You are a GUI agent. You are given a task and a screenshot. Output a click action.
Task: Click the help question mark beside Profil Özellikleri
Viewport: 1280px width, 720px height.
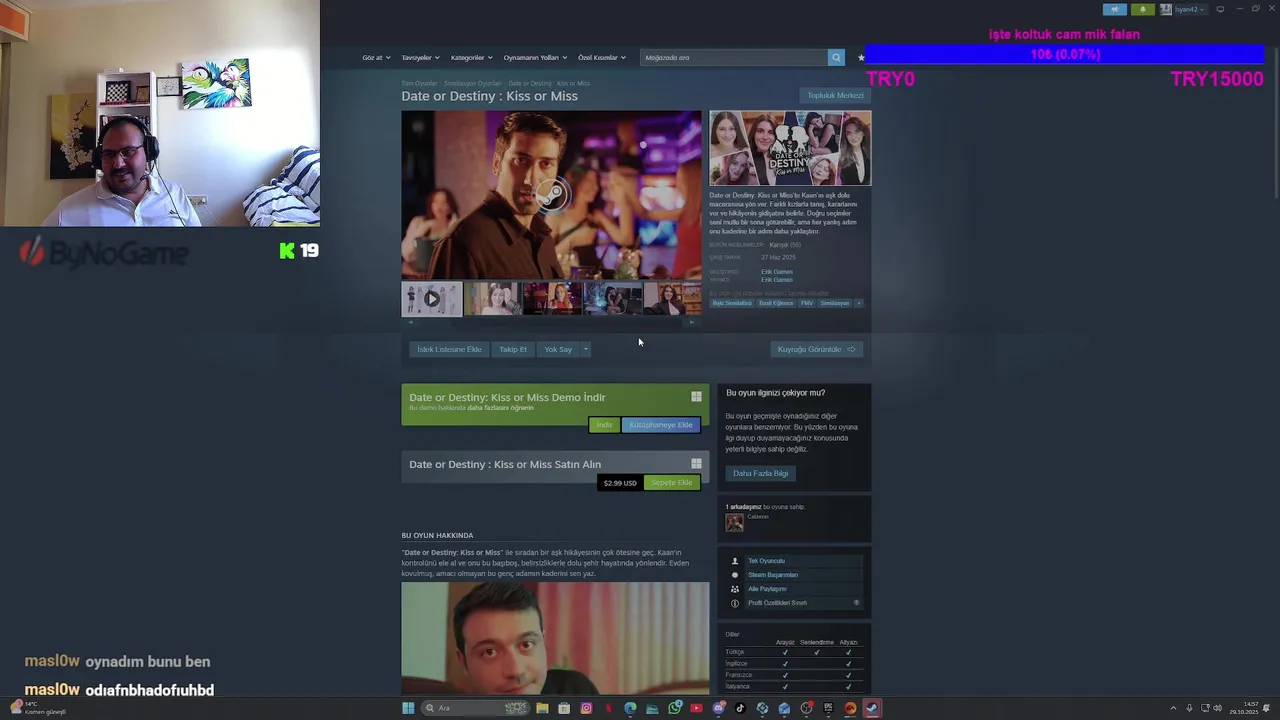[x=856, y=603]
